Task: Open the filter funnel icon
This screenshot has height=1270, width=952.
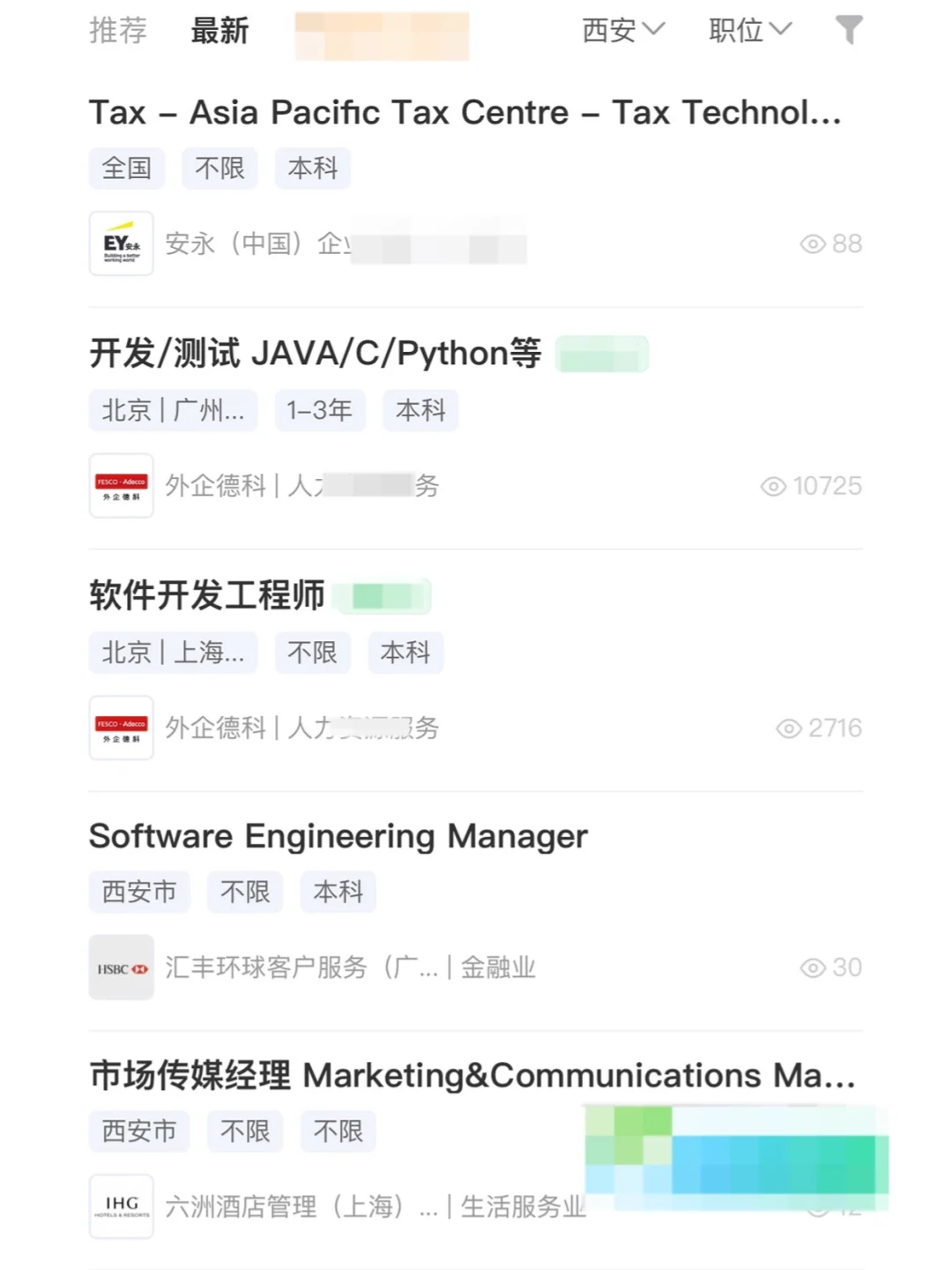Action: pyautogui.click(x=849, y=30)
